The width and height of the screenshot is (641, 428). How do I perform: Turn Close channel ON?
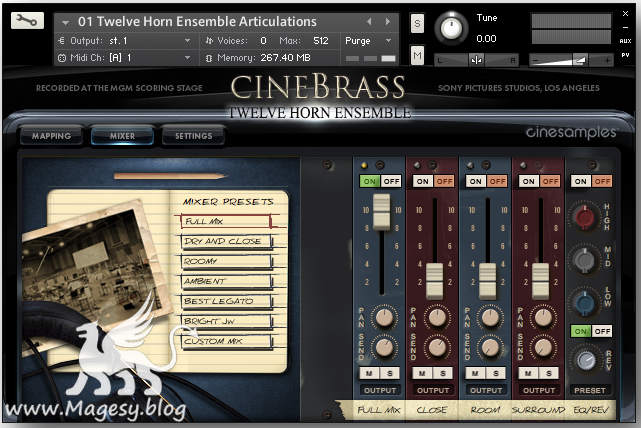pyautogui.click(x=423, y=181)
